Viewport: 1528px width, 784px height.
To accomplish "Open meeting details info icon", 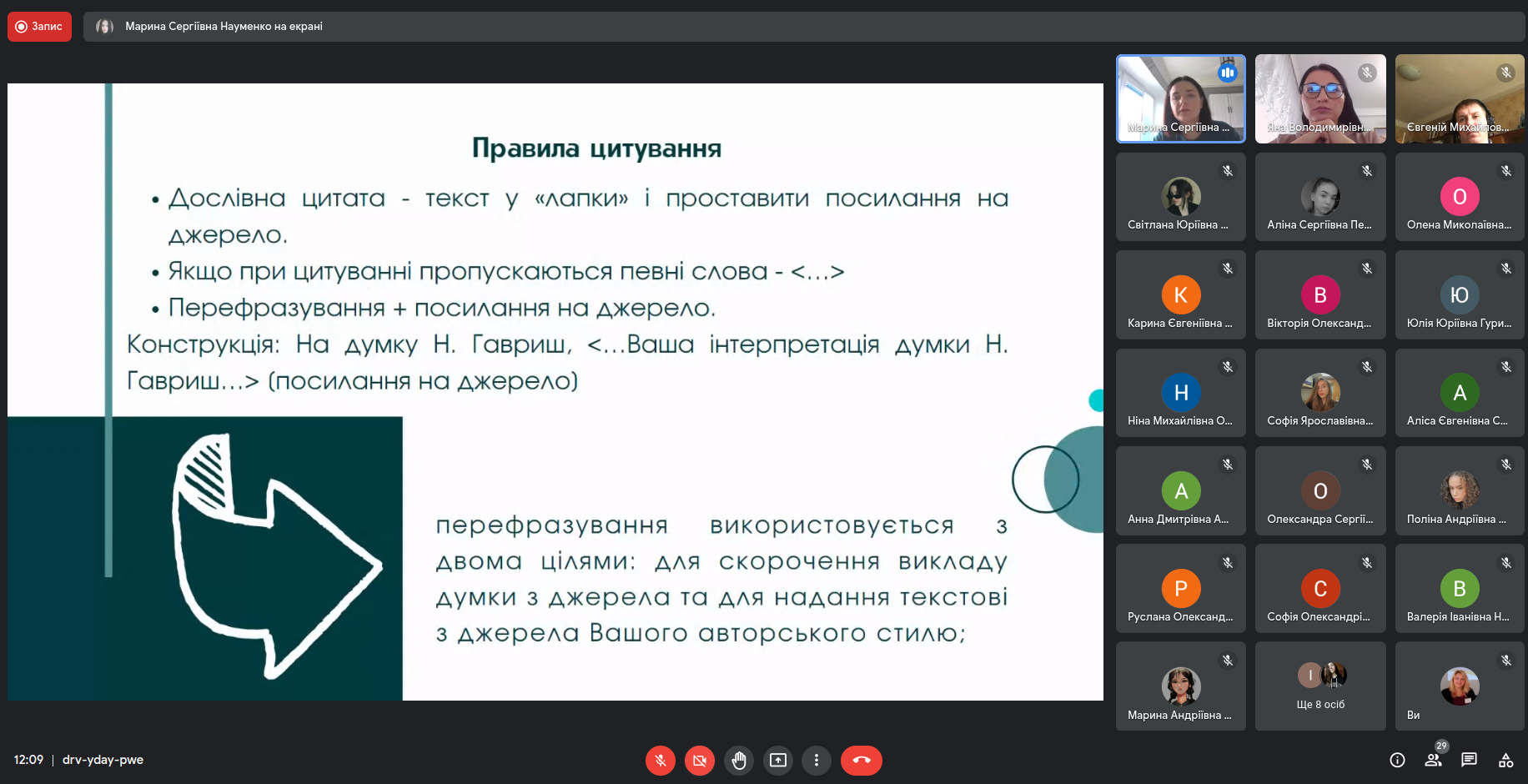I will [x=1397, y=760].
